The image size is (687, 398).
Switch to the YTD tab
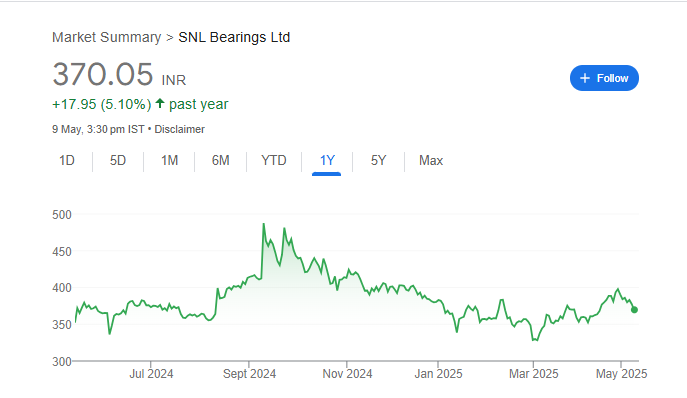click(274, 160)
